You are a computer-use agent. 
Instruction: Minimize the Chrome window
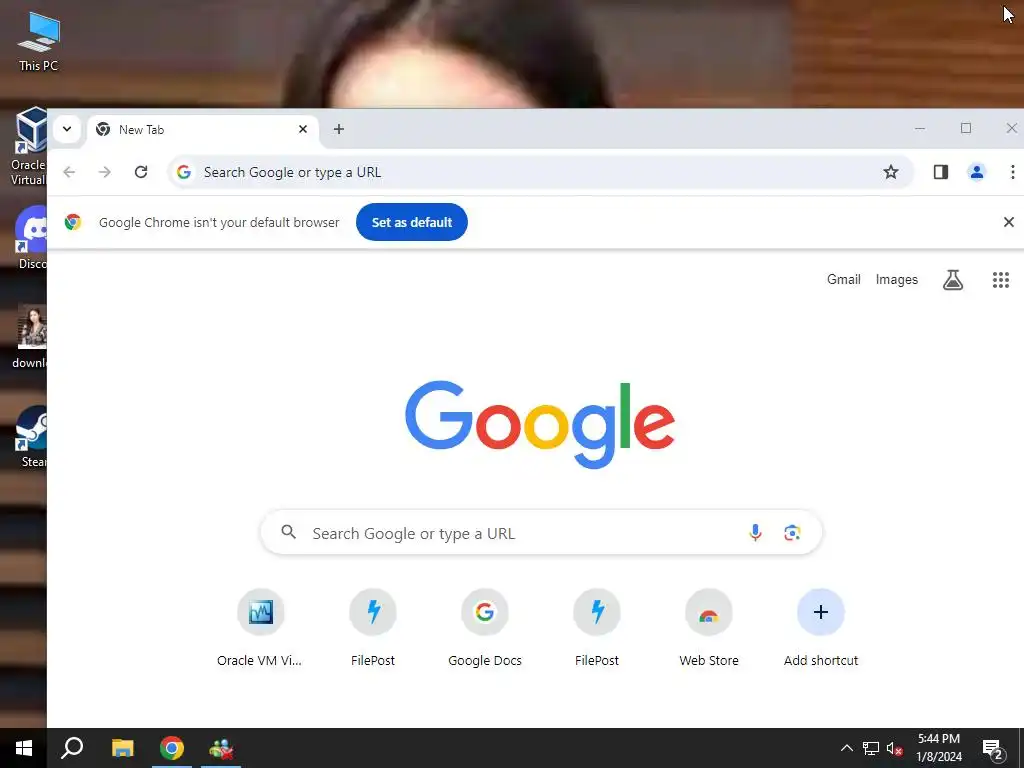(920, 129)
